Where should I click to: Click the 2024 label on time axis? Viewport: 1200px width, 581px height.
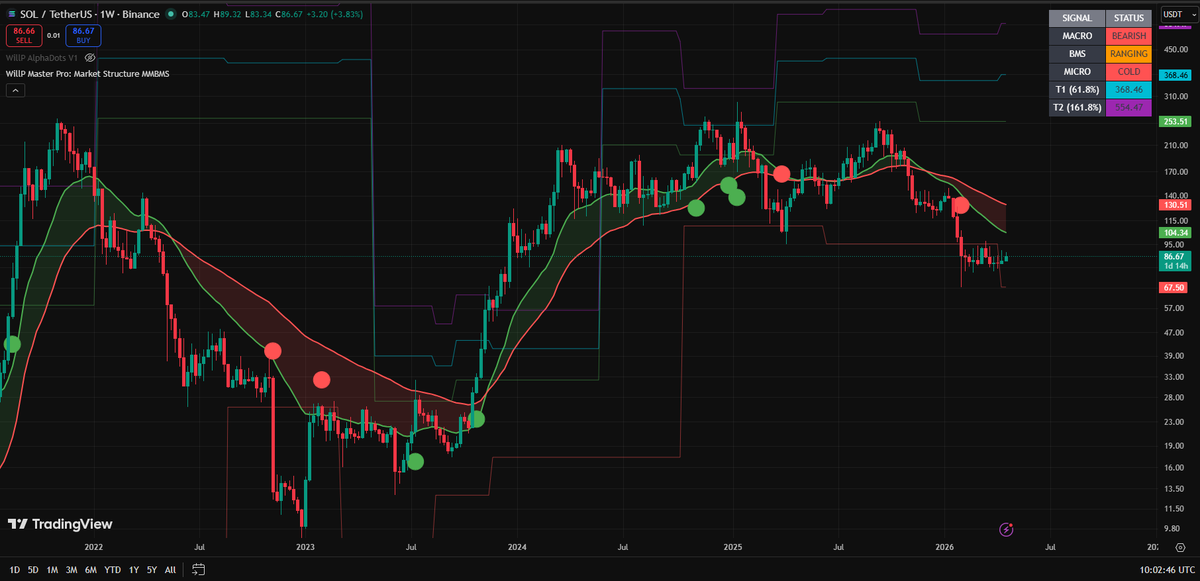(x=518, y=548)
